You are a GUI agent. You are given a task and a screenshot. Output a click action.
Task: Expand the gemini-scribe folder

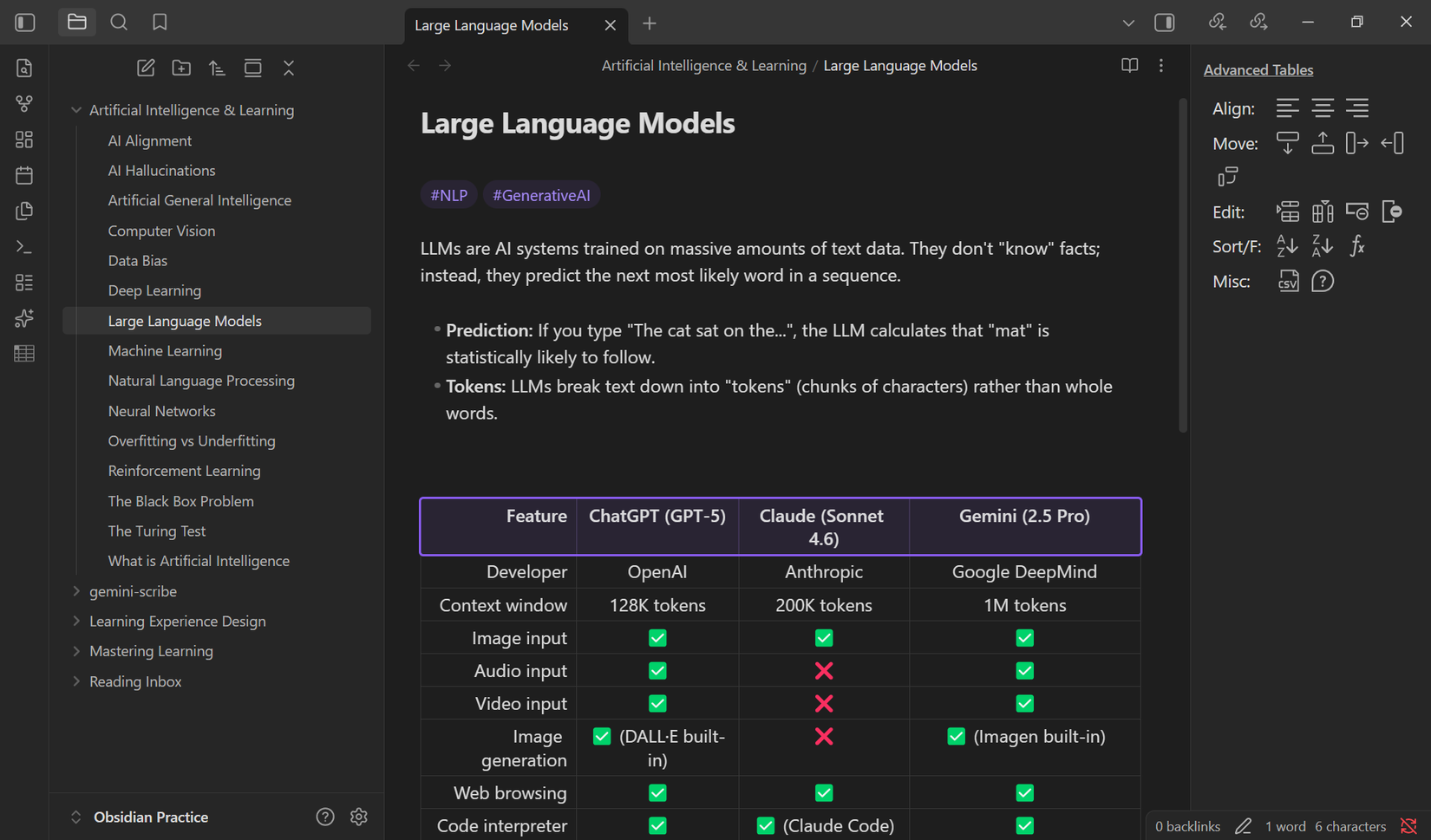coord(76,591)
